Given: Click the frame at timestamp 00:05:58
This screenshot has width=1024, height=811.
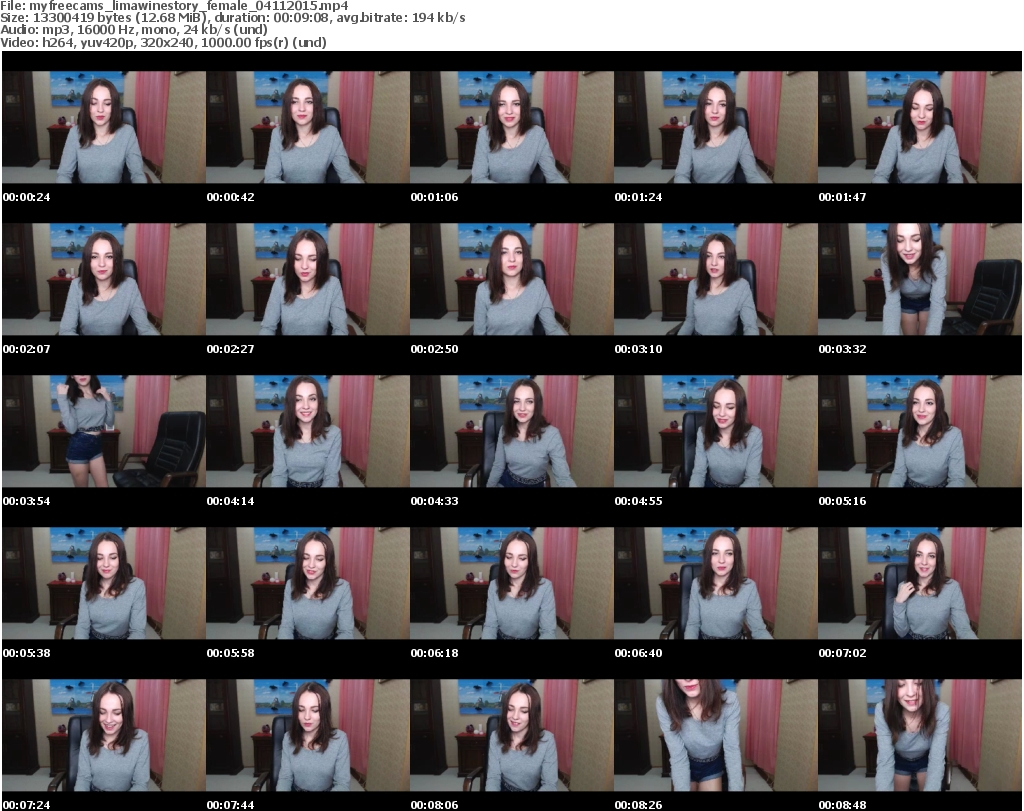Looking at the screenshot, I should (x=307, y=583).
